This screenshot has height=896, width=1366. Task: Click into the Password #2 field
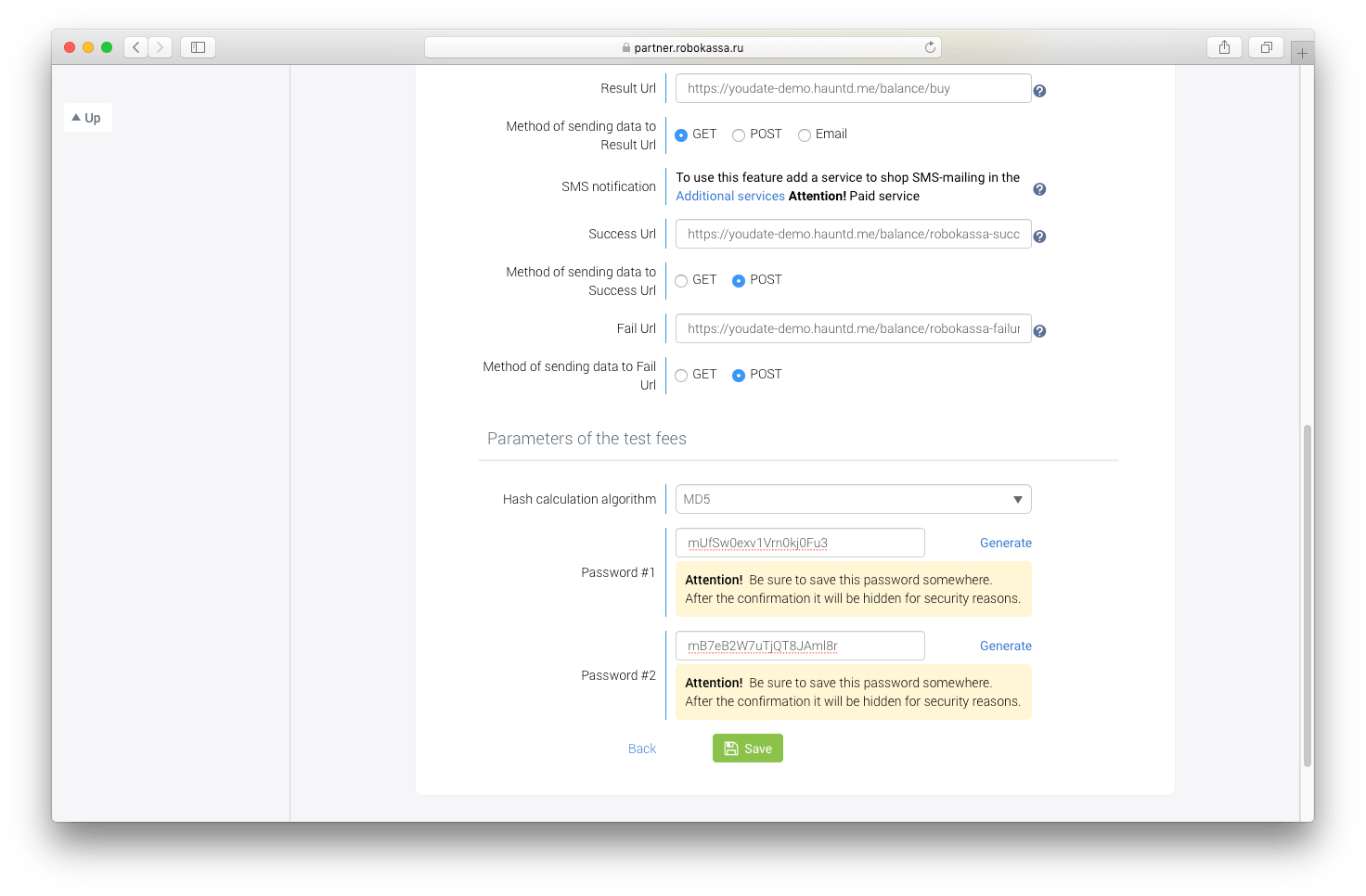tap(800, 646)
